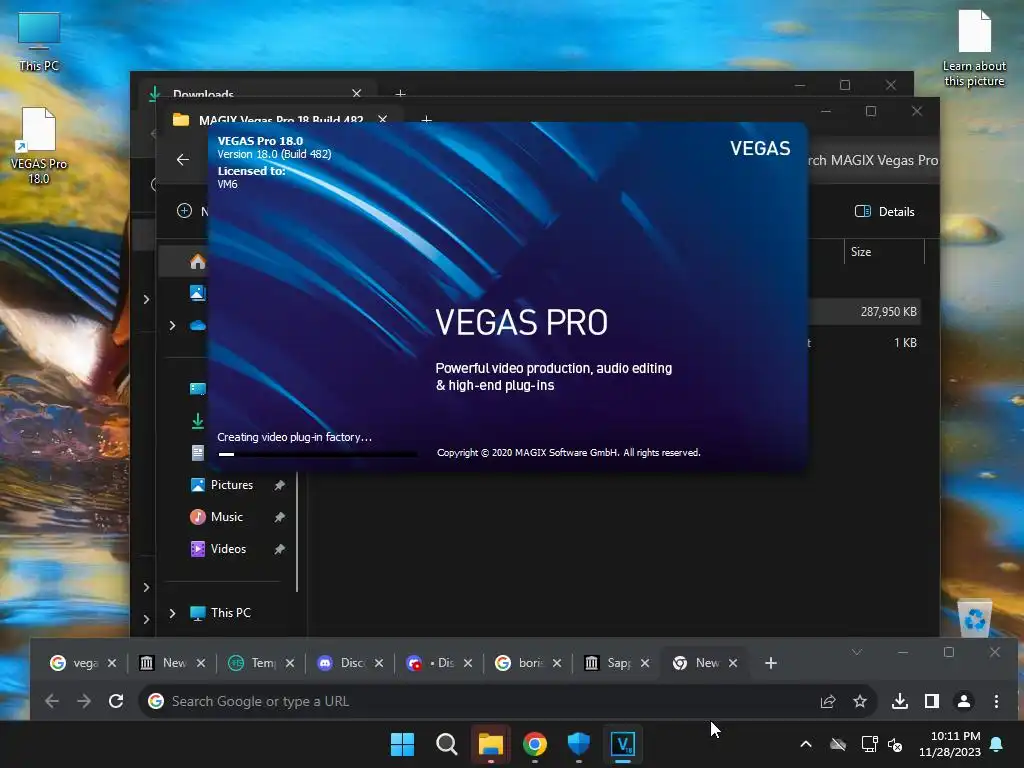The image size is (1024, 768).
Task: Open the notification bell
Action: [x=997, y=744]
